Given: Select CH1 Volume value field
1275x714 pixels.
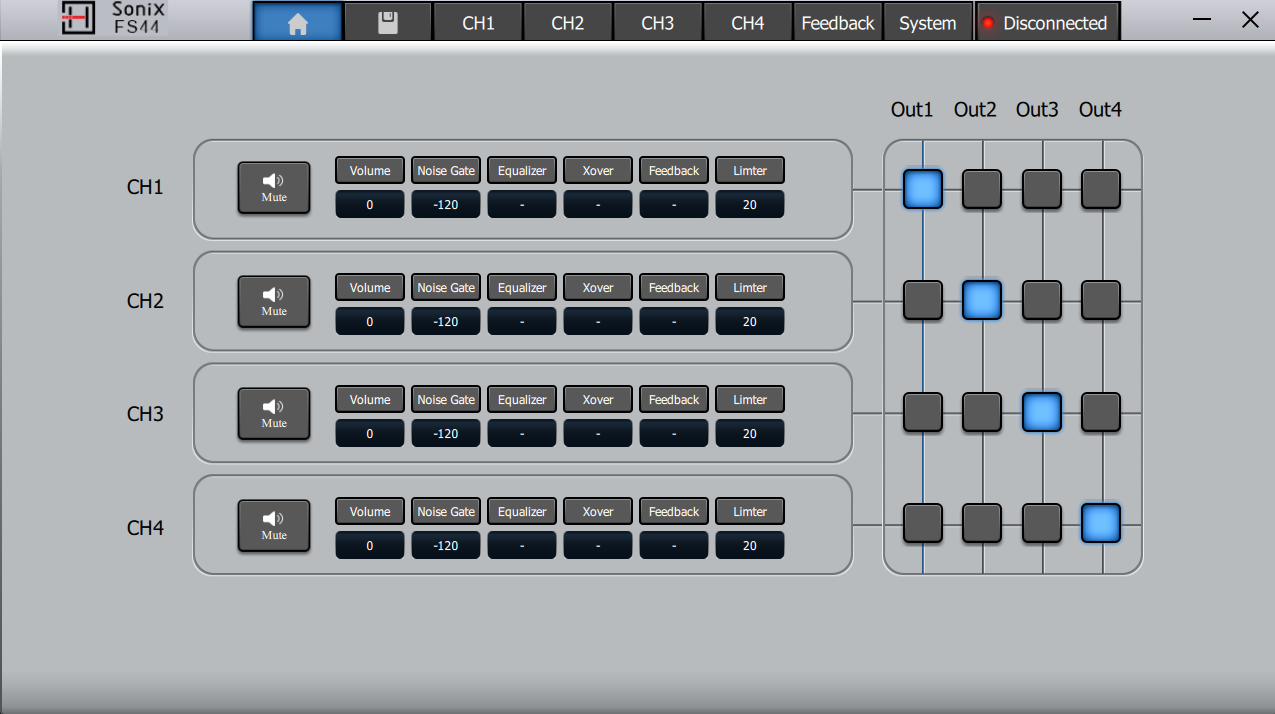Looking at the screenshot, I should coord(370,205).
